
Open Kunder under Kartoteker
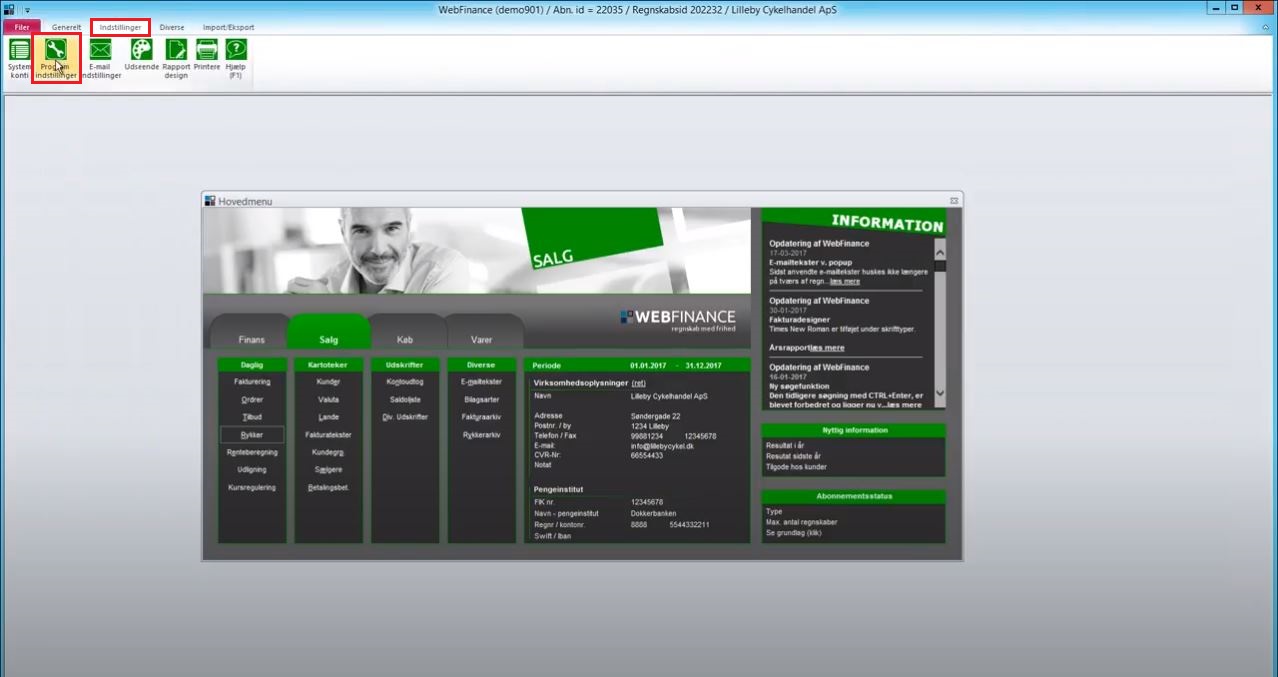point(328,382)
